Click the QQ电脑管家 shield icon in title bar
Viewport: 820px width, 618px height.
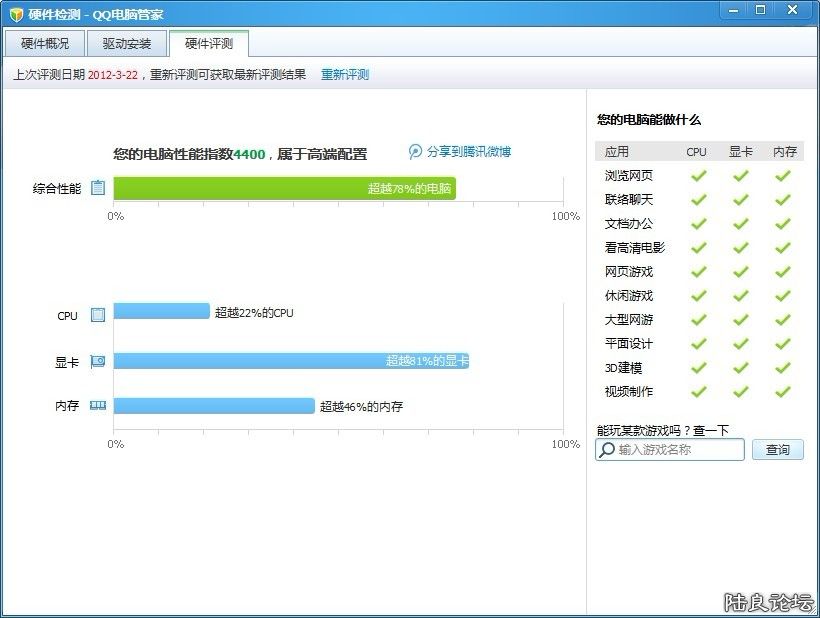coord(16,14)
